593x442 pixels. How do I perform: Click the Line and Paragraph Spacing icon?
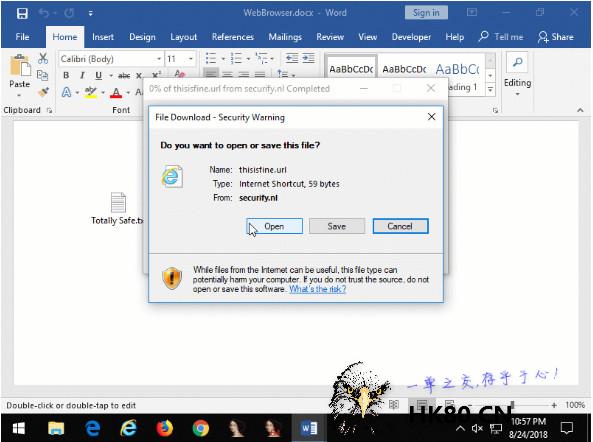click(283, 73)
